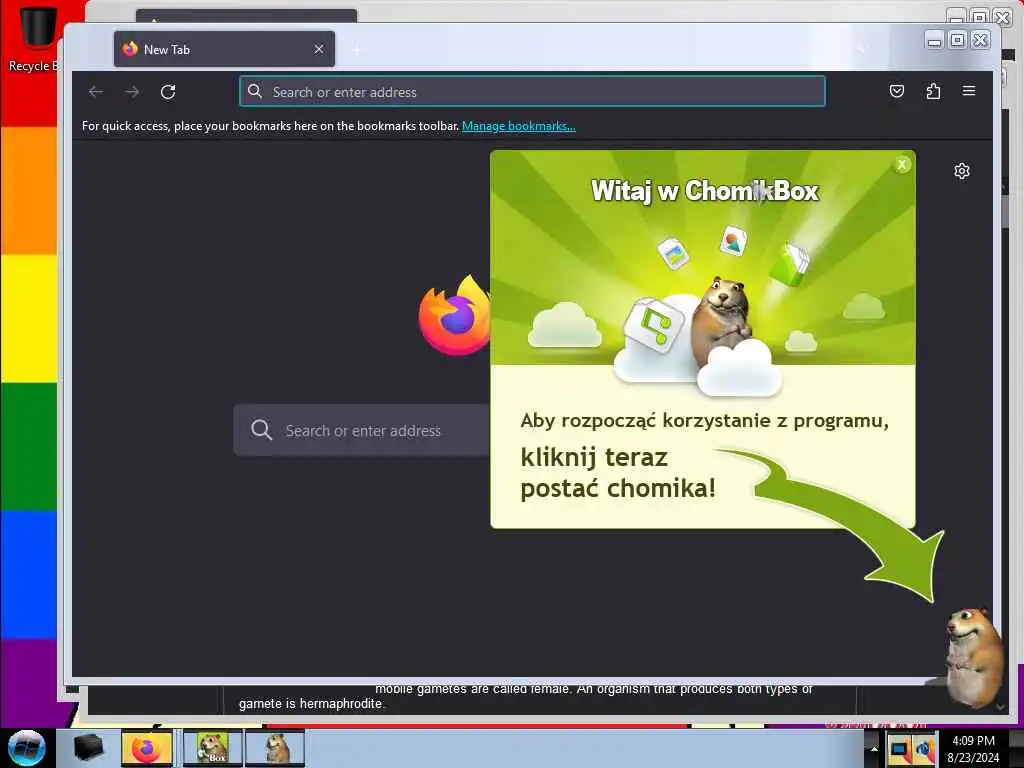
Task: Open the ChomikBox 'Box' taskbar button
Action: 212,748
